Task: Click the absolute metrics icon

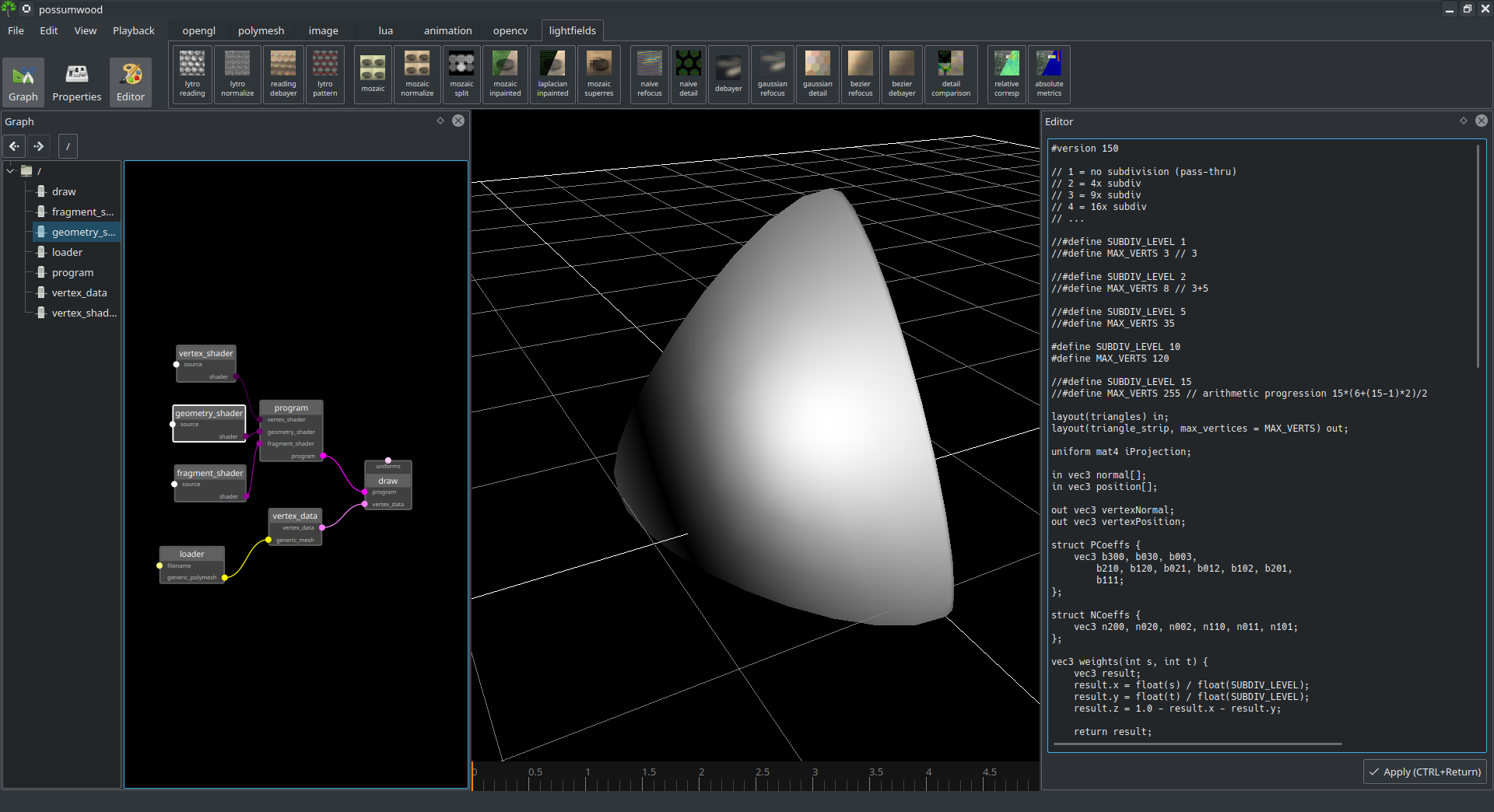Action: click(1049, 75)
